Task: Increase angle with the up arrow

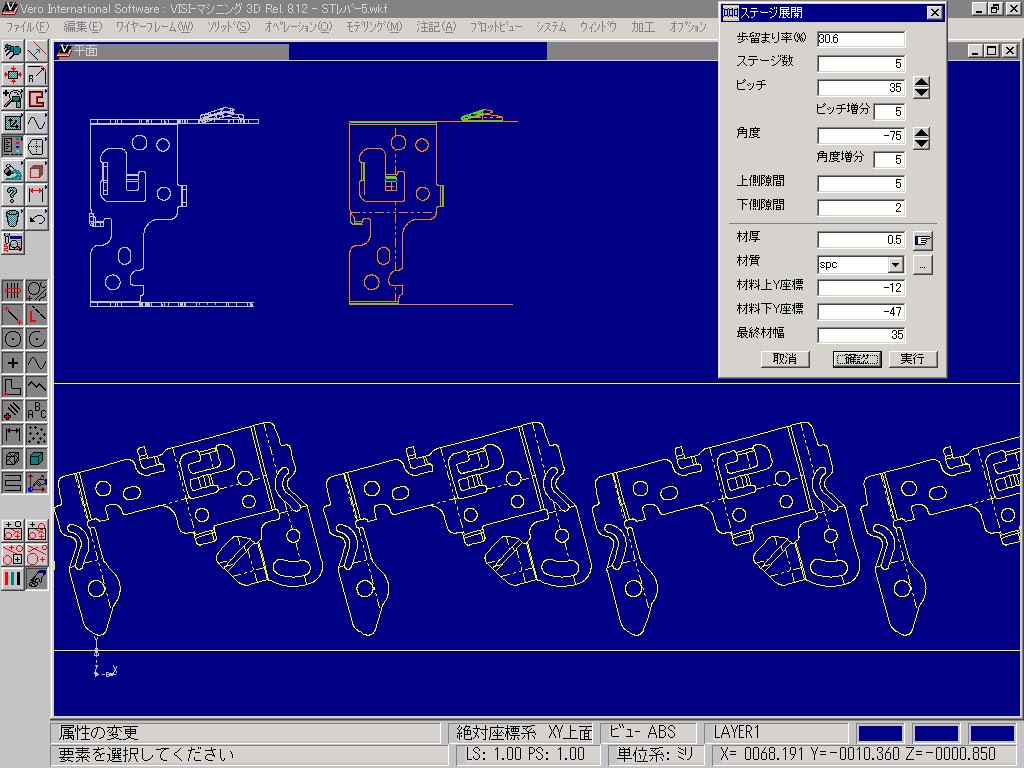Action: pos(921,132)
